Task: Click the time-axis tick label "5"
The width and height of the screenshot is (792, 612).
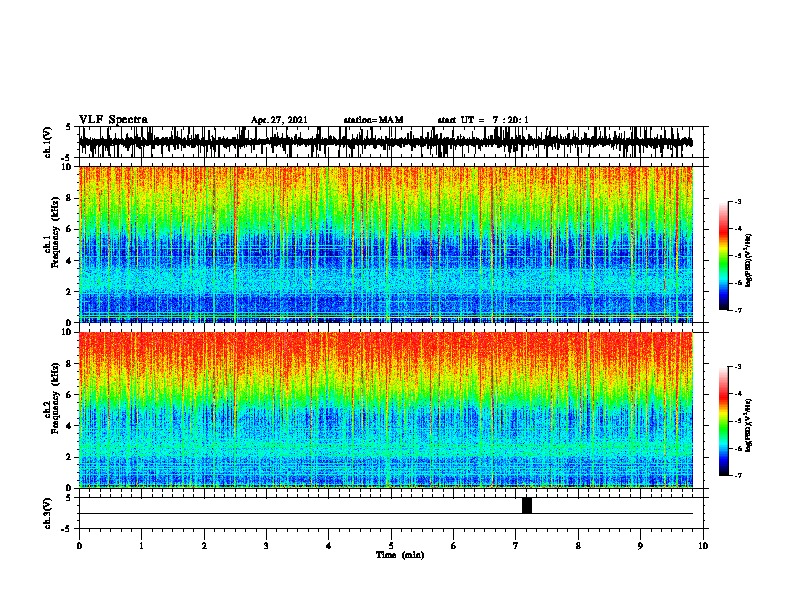Action: click(x=391, y=546)
